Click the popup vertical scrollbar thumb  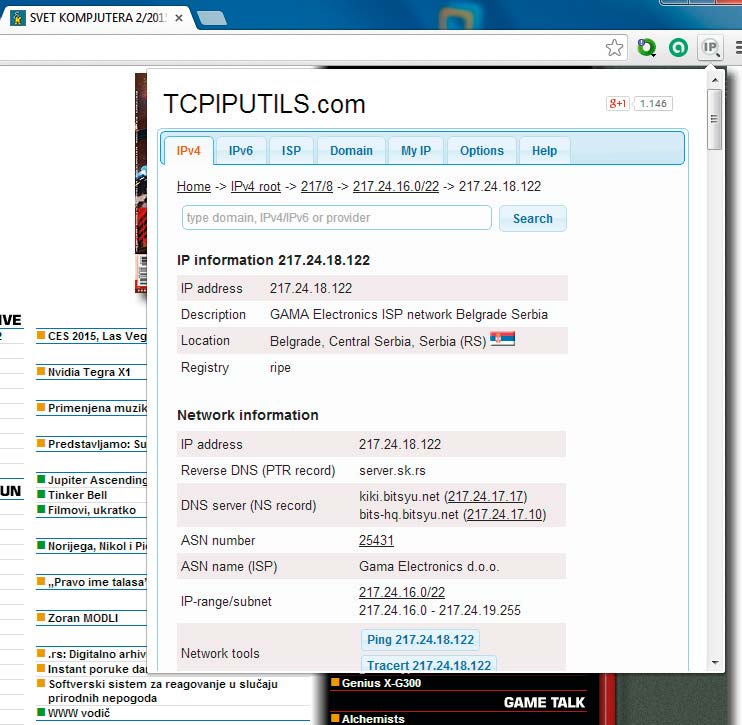pyautogui.click(x=715, y=119)
